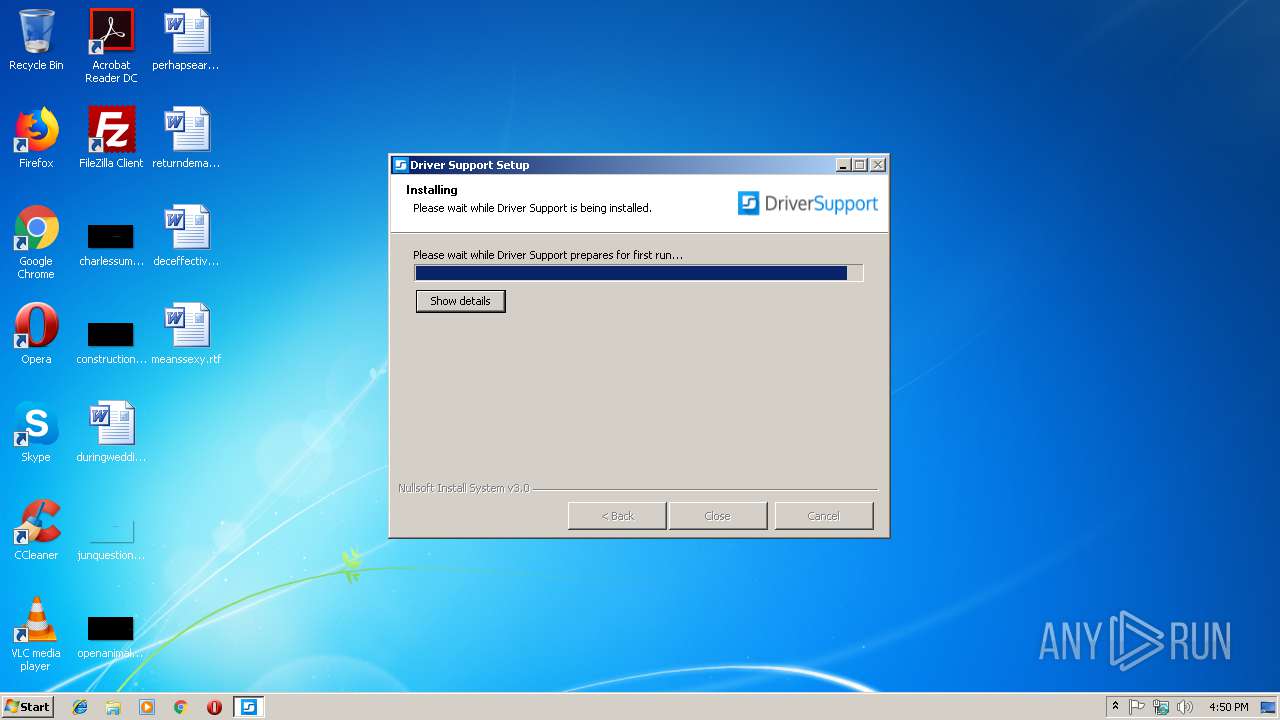
Task: Open the Firefox desktop shortcut
Action: (36, 138)
